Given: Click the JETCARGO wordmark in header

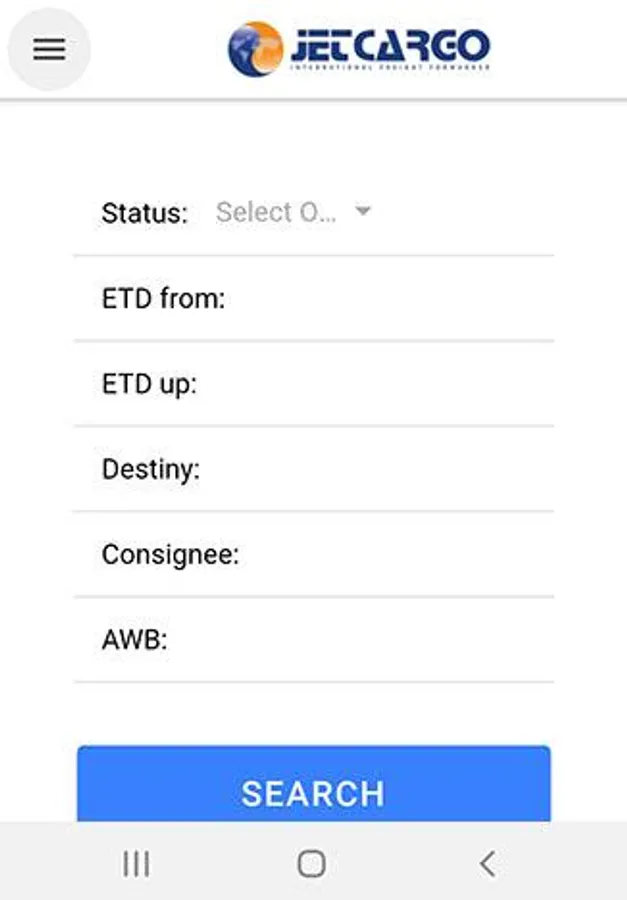Looking at the screenshot, I should (390, 48).
